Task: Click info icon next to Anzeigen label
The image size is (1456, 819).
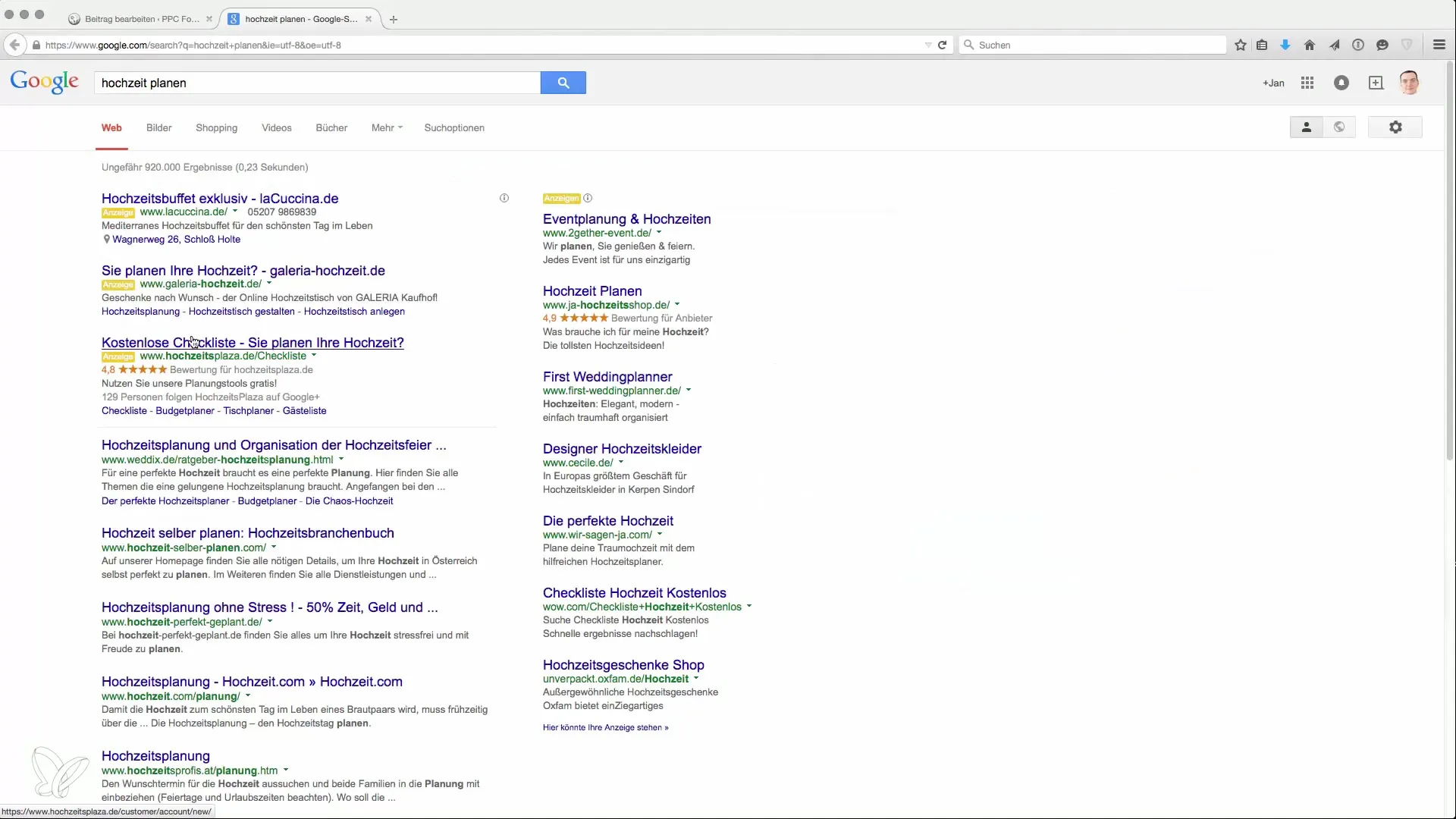Action: (x=588, y=198)
